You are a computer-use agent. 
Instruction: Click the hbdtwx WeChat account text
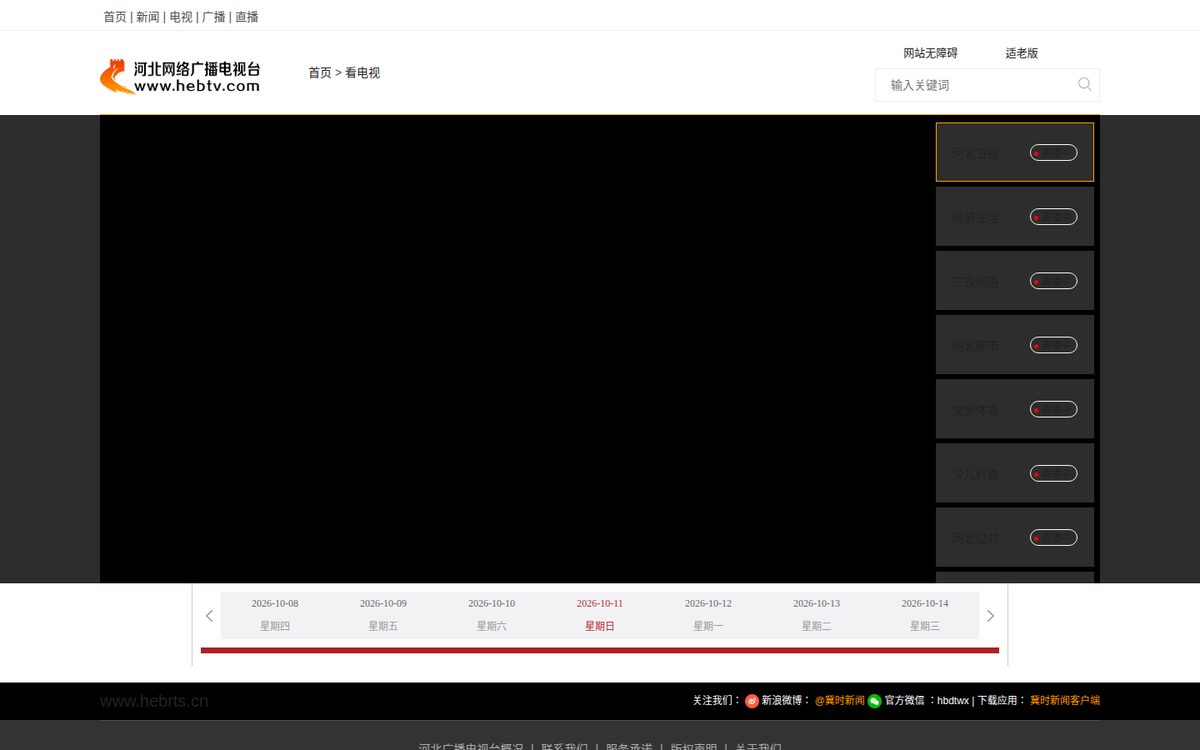(953, 701)
